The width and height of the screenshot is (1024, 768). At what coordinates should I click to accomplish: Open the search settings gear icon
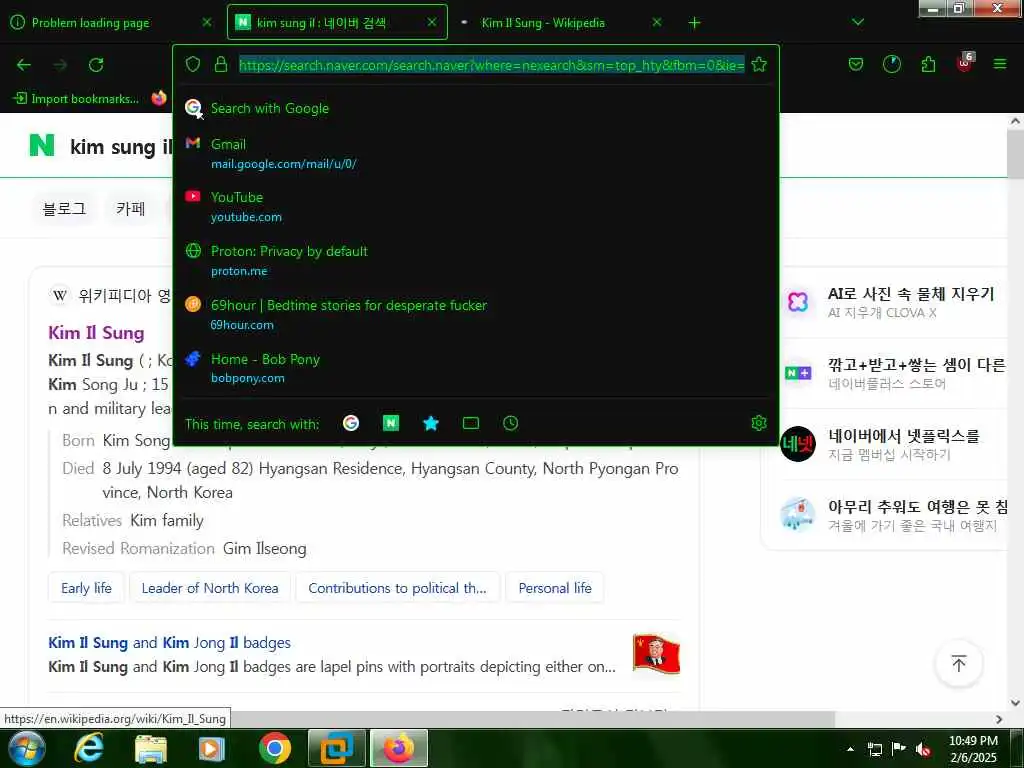(x=758, y=423)
